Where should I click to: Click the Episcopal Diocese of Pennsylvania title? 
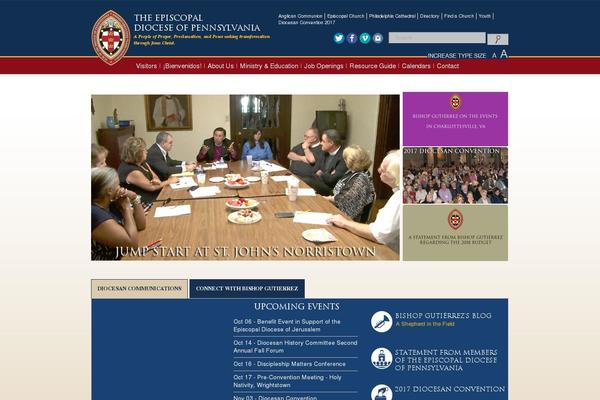click(x=197, y=23)
